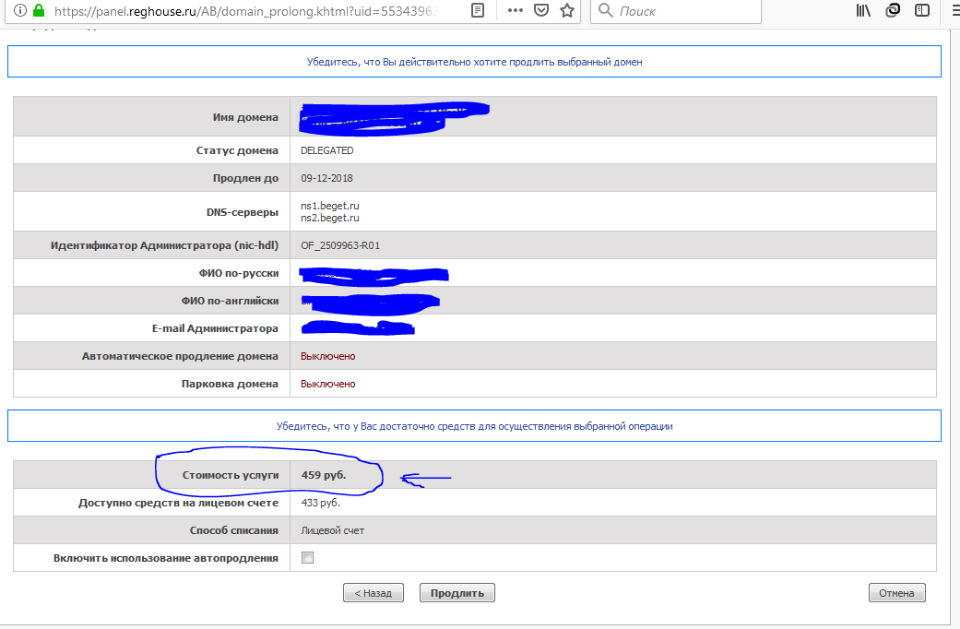960x629 pixels.
Task: Click the Идентификатор Администратора label
Action: 164,246
